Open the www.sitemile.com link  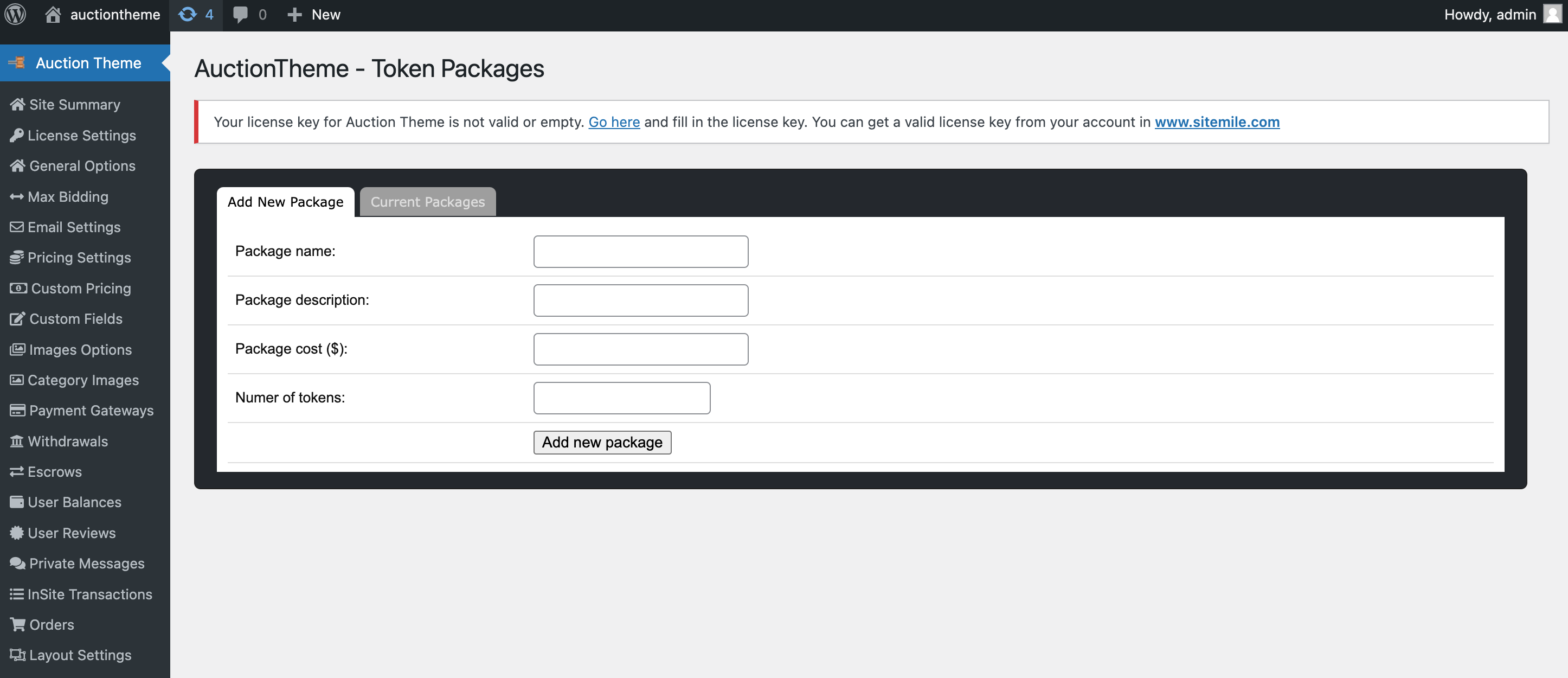tap(1217, 122)
